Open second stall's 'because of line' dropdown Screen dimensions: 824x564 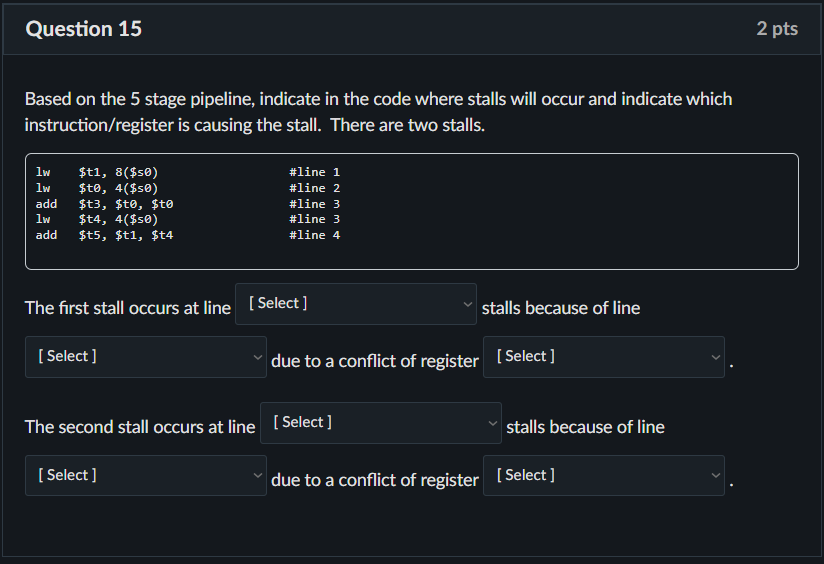[x=145, y=476]
